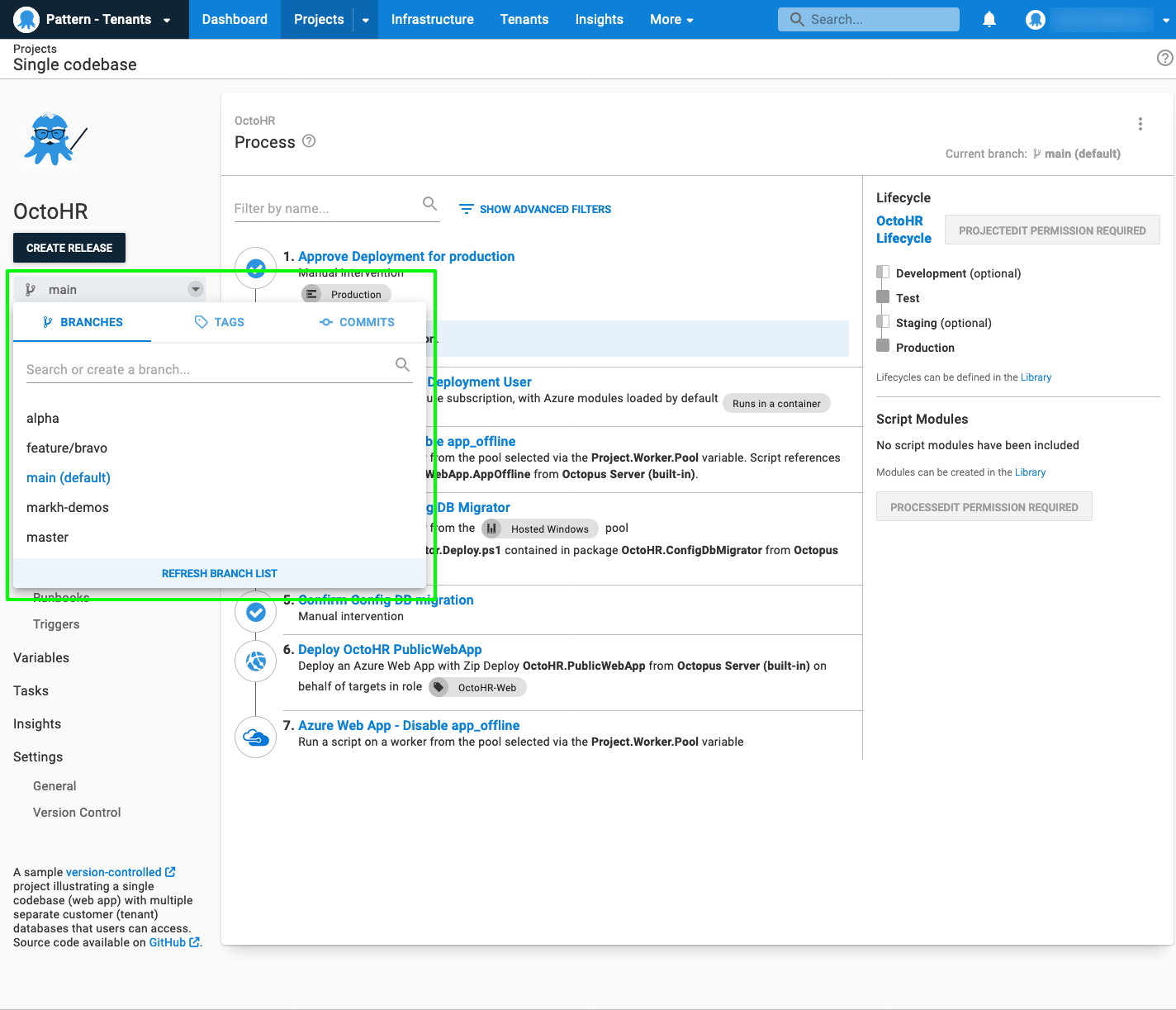Enable the Production lifecycle checkbox

[883, 347]
